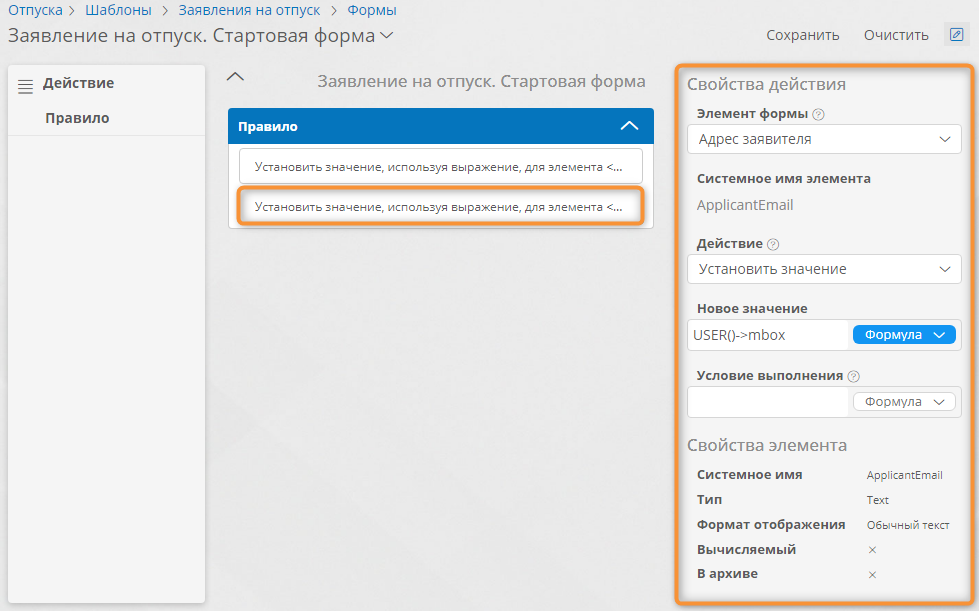
Task: Collapse the form area using the top chevron
Action: tap(235, 77)
